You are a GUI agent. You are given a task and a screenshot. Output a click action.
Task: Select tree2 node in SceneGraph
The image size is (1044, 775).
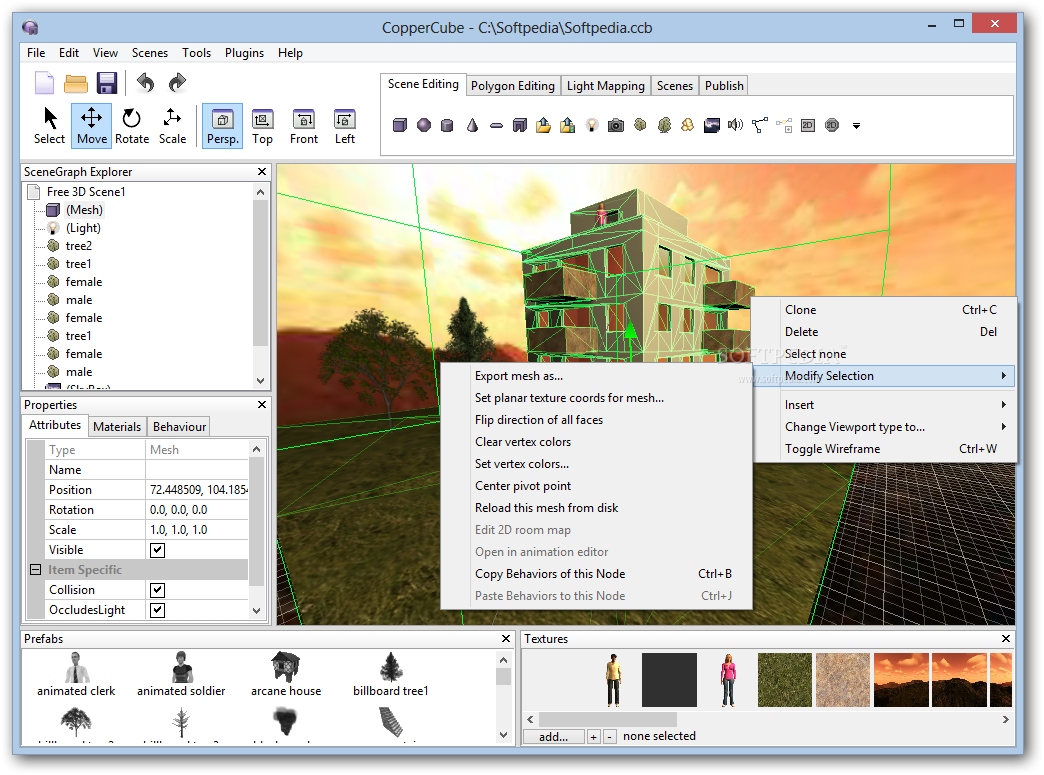pyautogui.click(x=79, y=246)
